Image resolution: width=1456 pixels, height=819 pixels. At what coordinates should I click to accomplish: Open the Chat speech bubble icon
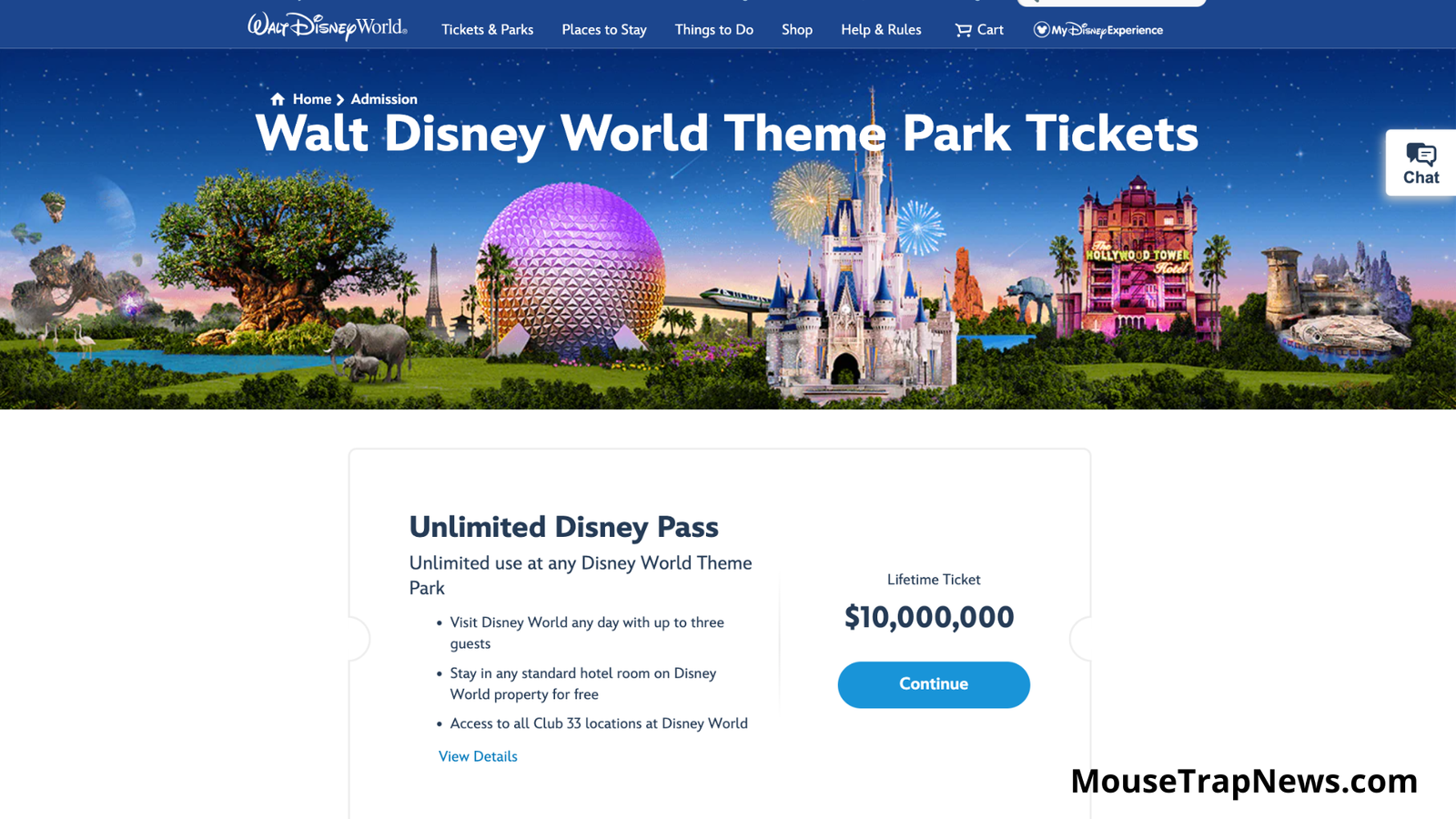click(1421, 154)
